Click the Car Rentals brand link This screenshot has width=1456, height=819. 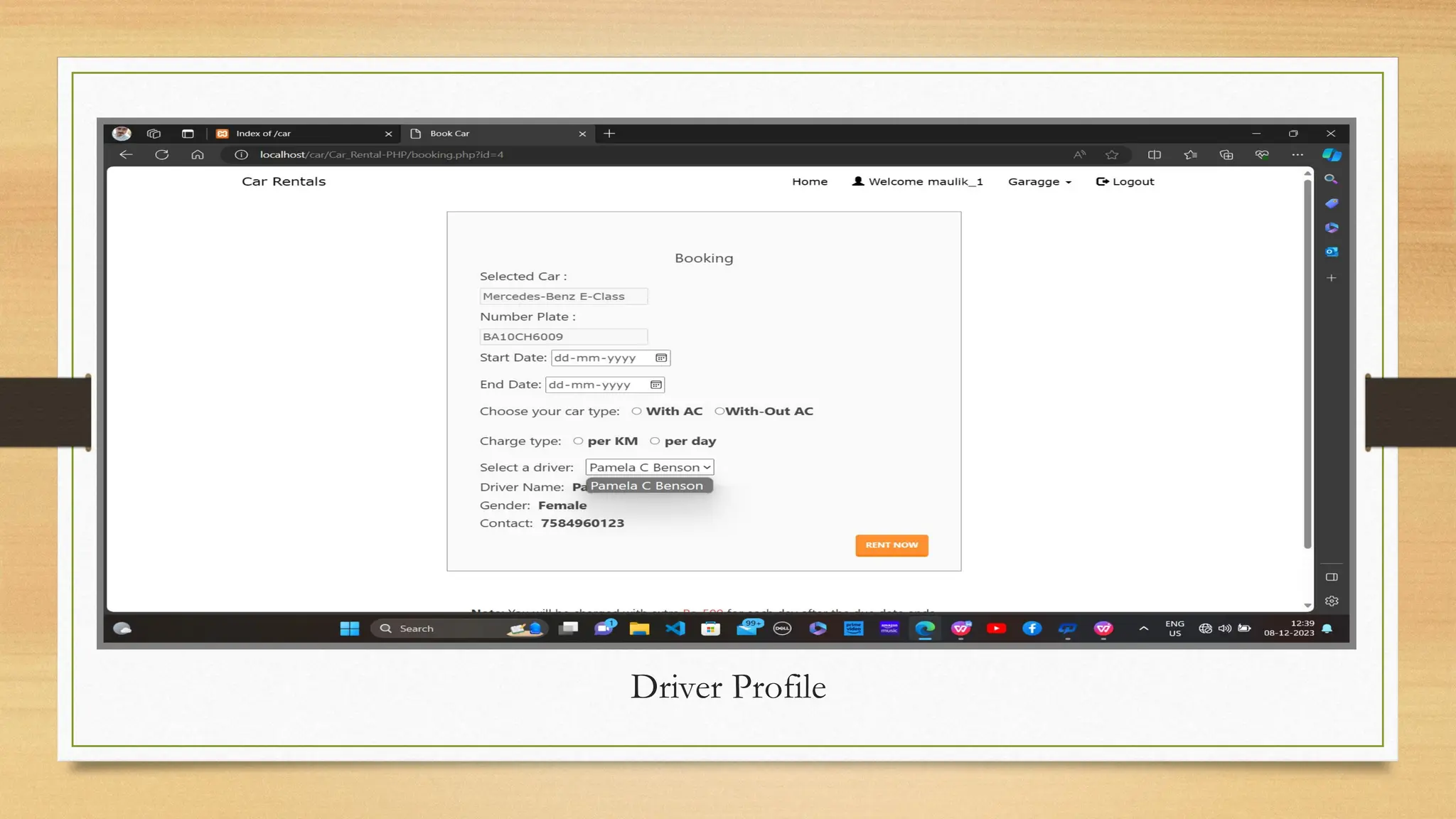[284, 181]
